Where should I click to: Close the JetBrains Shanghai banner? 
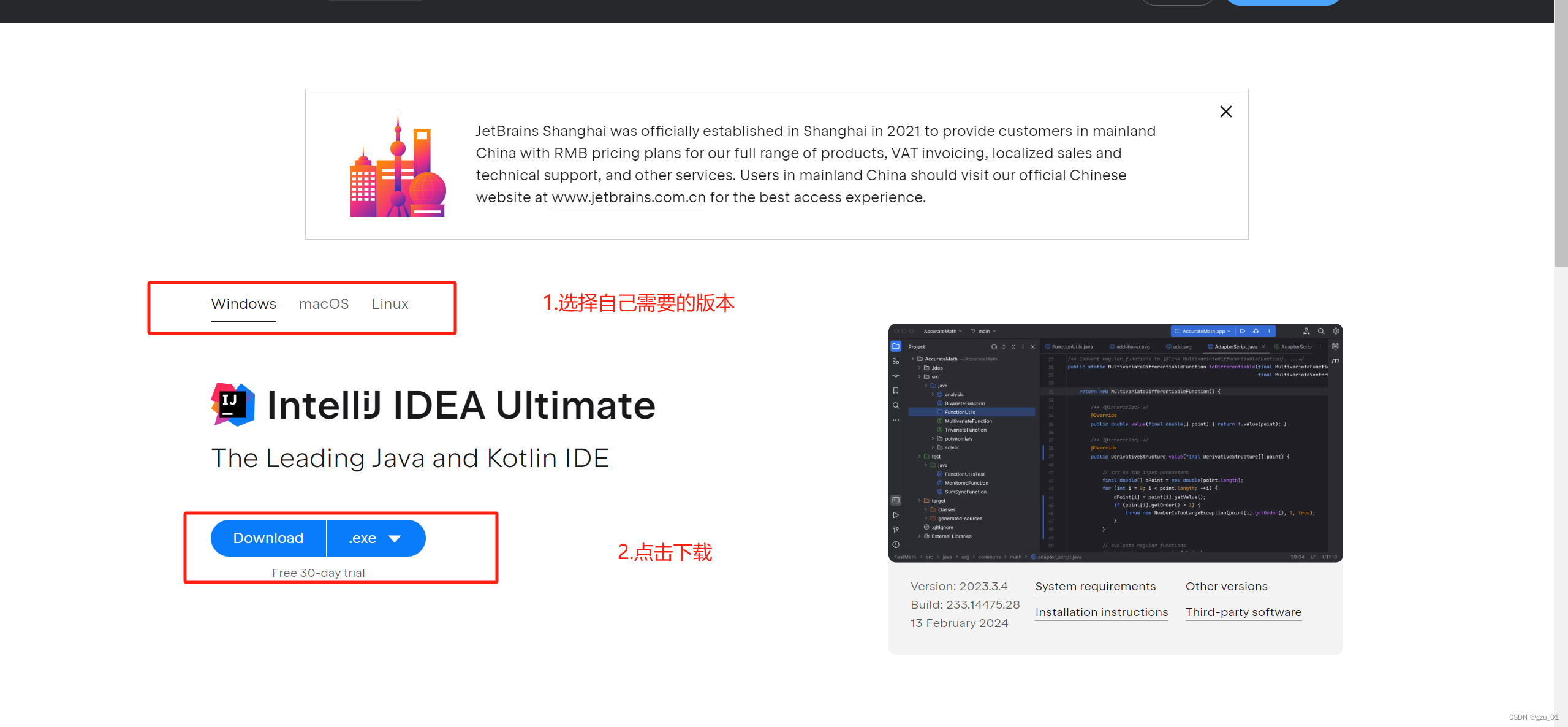click(1225, 112)
